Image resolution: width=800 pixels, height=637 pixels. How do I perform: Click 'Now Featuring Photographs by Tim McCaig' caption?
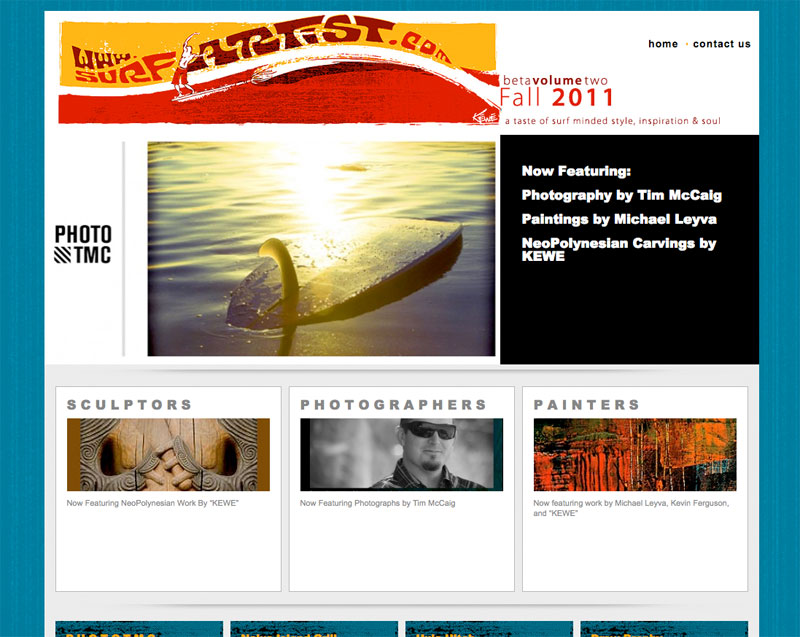click(378, 503)
